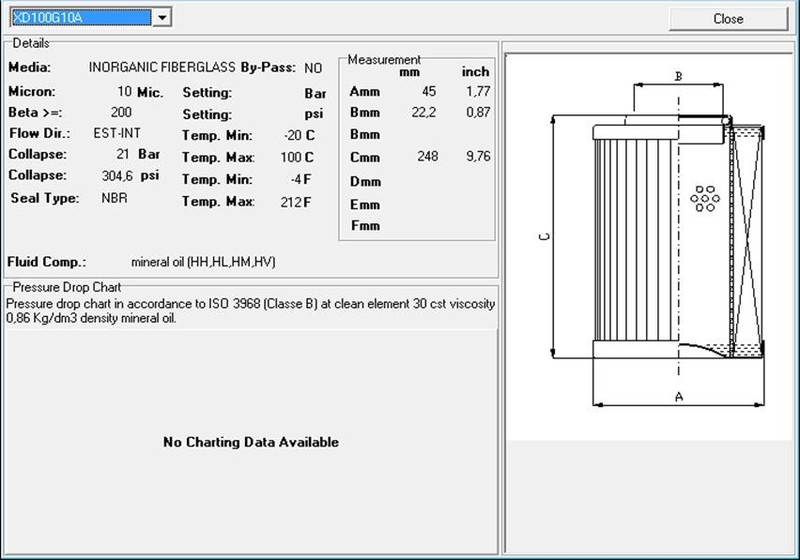Select the INORGANIC FIBERGLASS media value
800x560 pixels.
pos(162,68)
